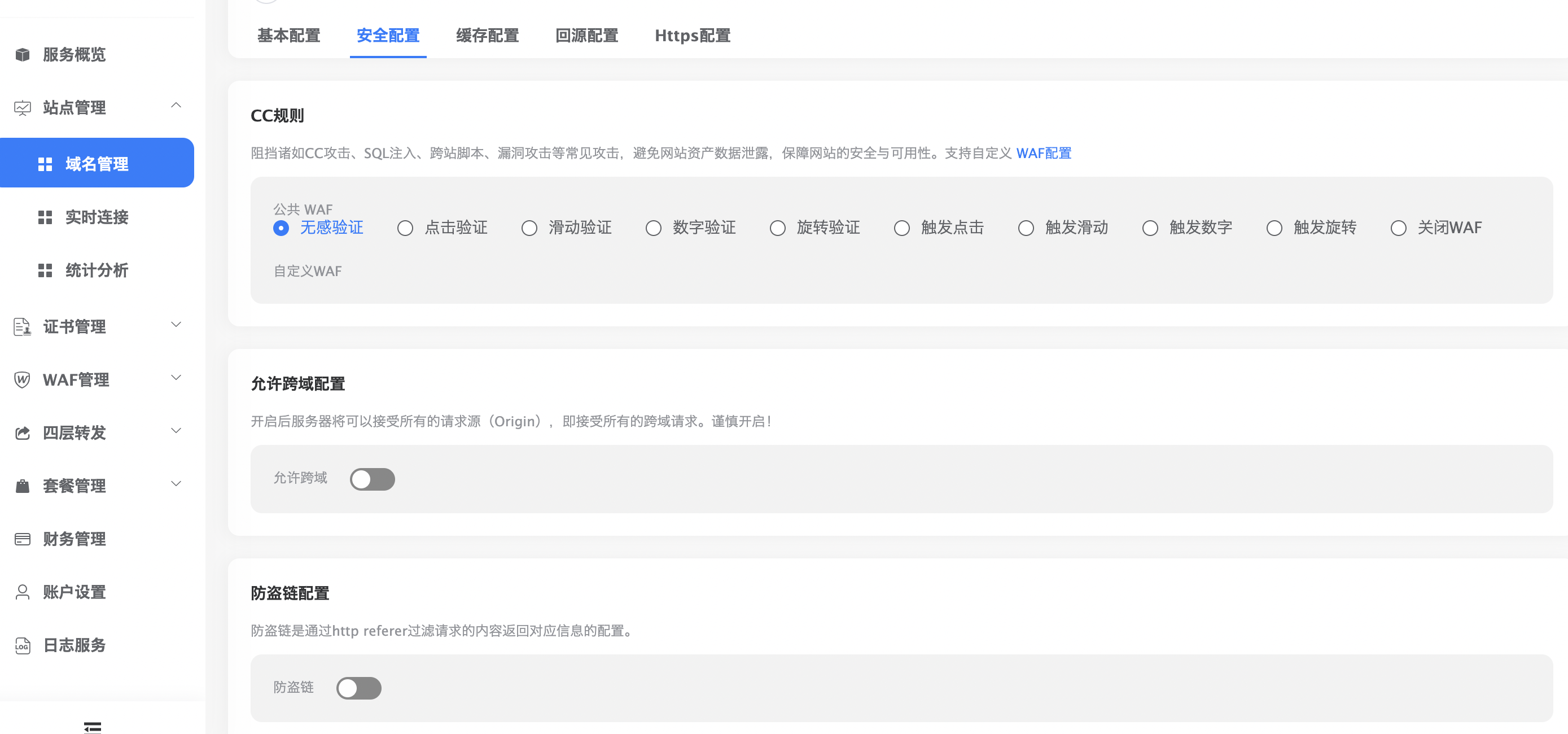Open 统计分析 menu item
This screenshot has height=734, width=1568.
(x=98, y=270)
